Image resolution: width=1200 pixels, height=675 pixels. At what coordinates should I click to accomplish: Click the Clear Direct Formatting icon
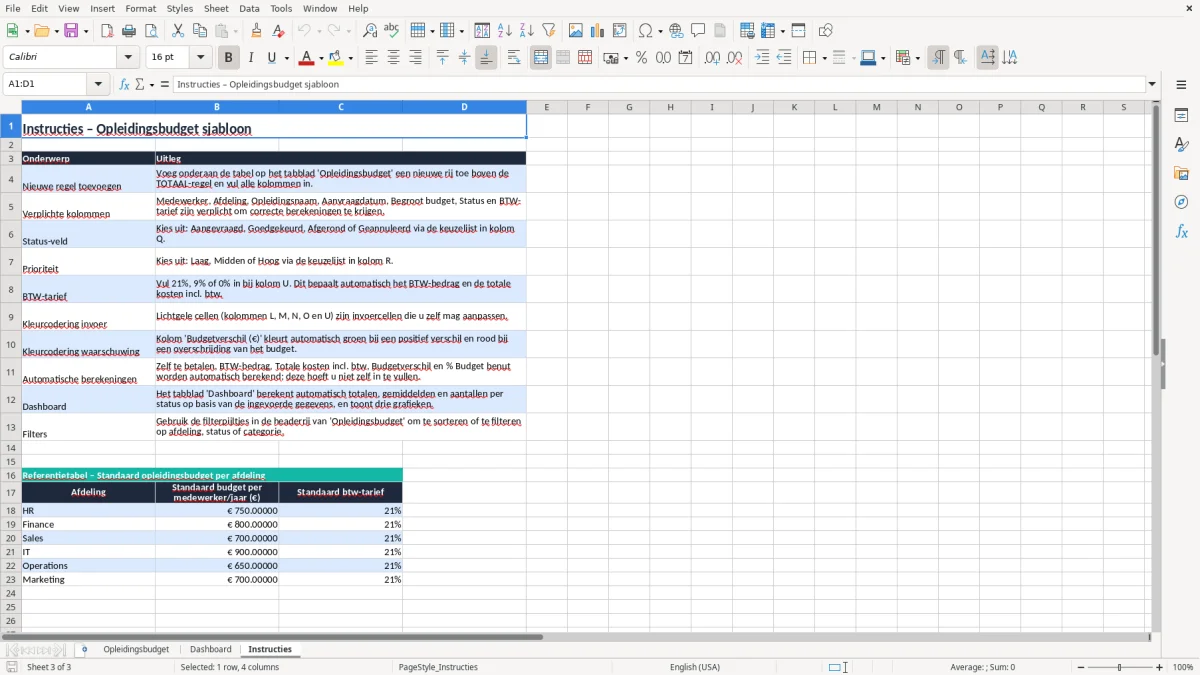tap(279, 31)
